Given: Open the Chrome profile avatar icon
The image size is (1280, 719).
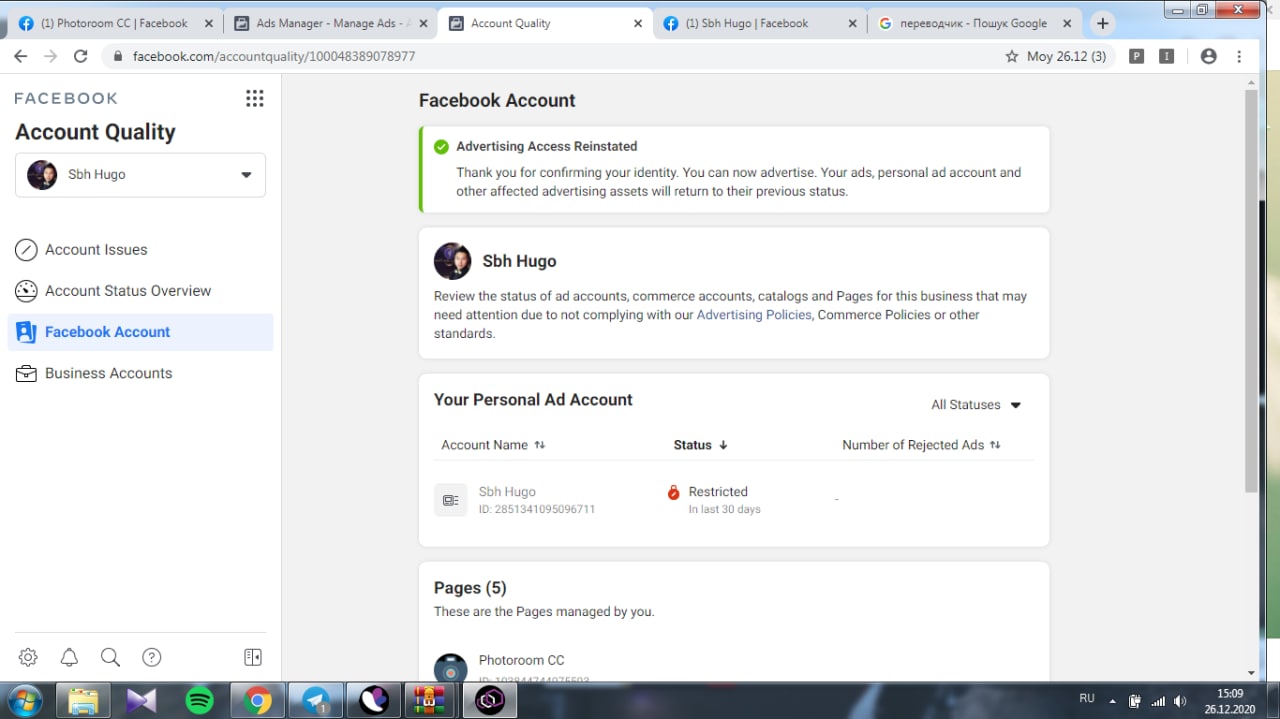Looking at the screenshot, I should (x=1208, y=56).
